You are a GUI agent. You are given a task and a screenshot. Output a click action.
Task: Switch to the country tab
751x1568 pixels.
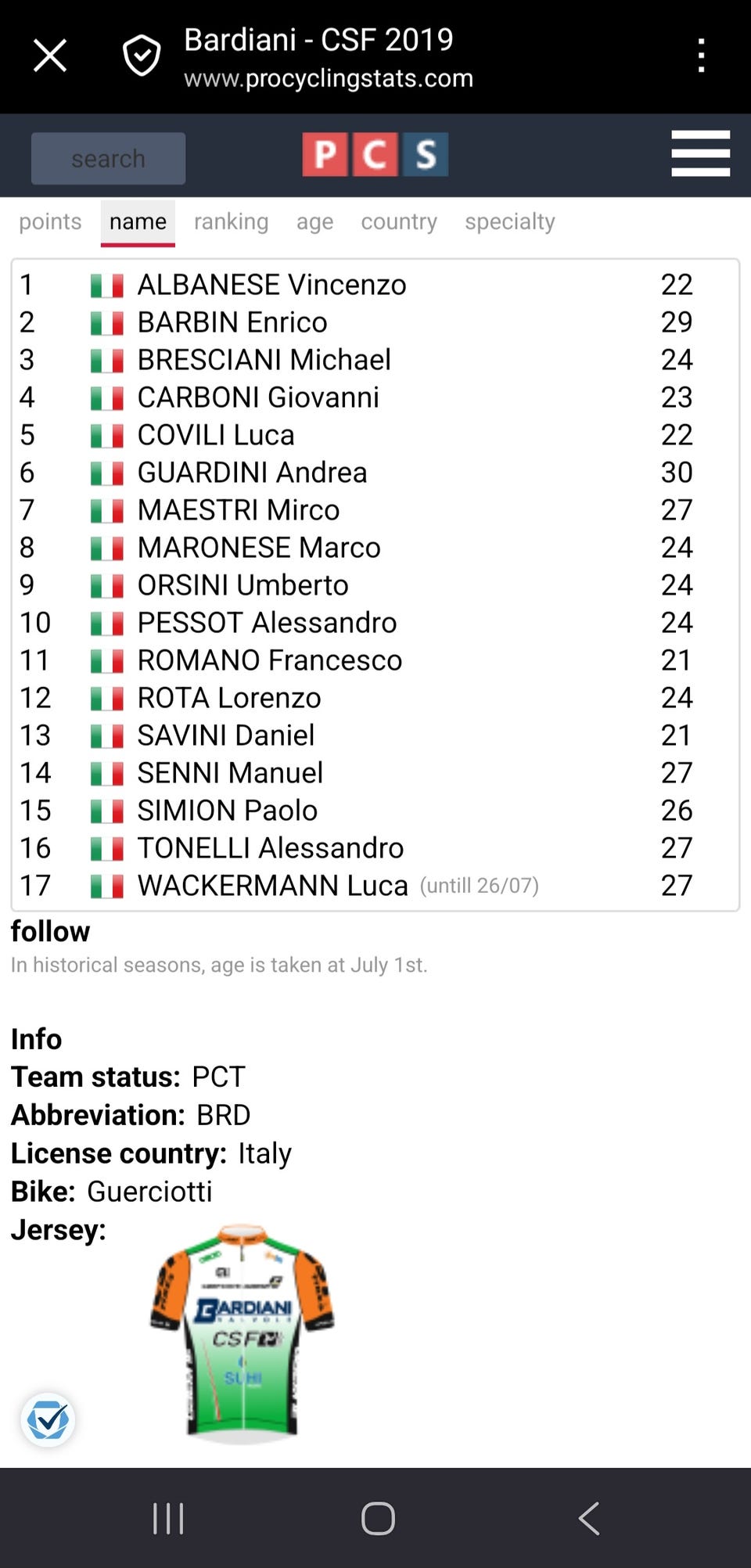399,221
